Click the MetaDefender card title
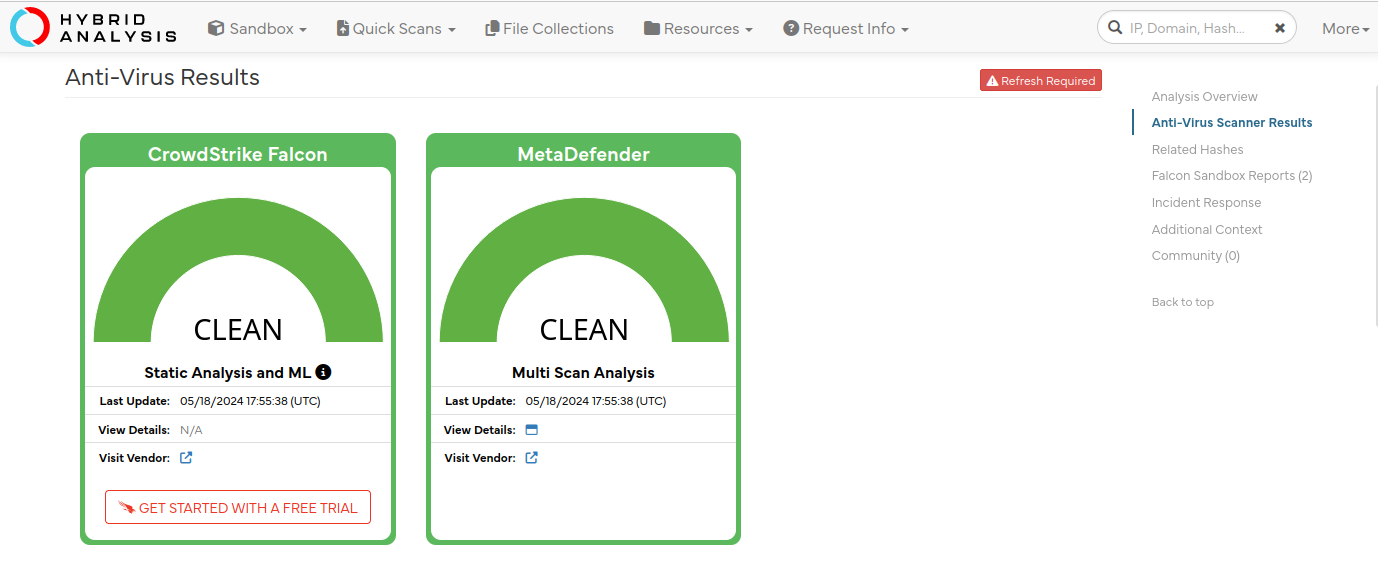1378x569 pixels. click(x=583, y=154)
